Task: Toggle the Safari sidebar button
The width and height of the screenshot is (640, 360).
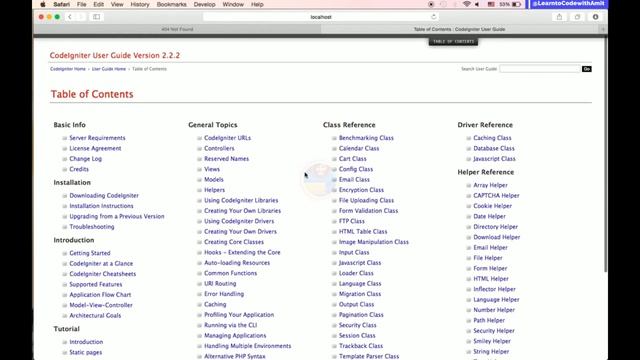Action: (97, 17)
